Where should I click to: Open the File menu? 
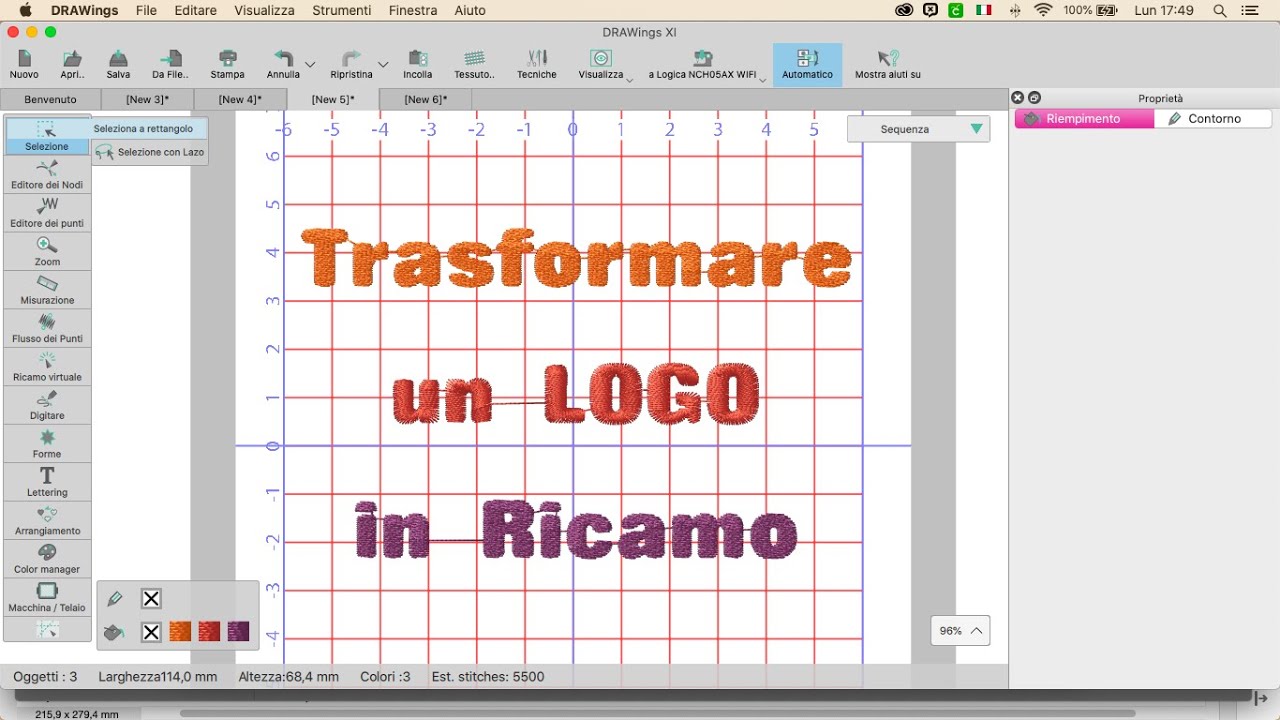coord(146,10)
